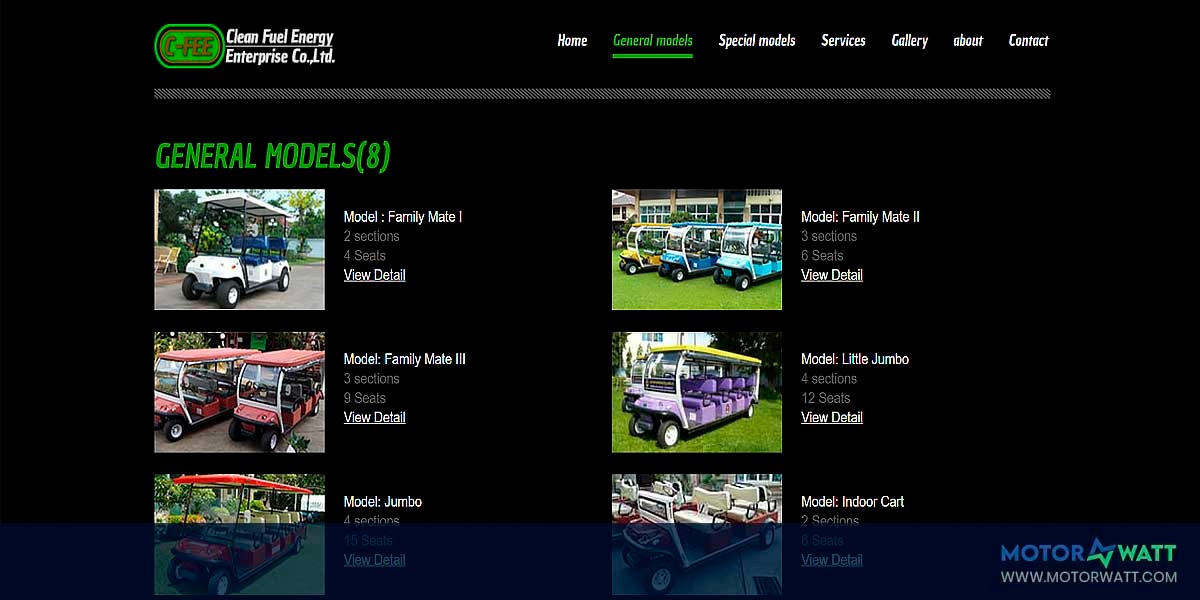View Detail for Little Jumbo
Screen dimensions: 1200x600
tap(831, 418)
